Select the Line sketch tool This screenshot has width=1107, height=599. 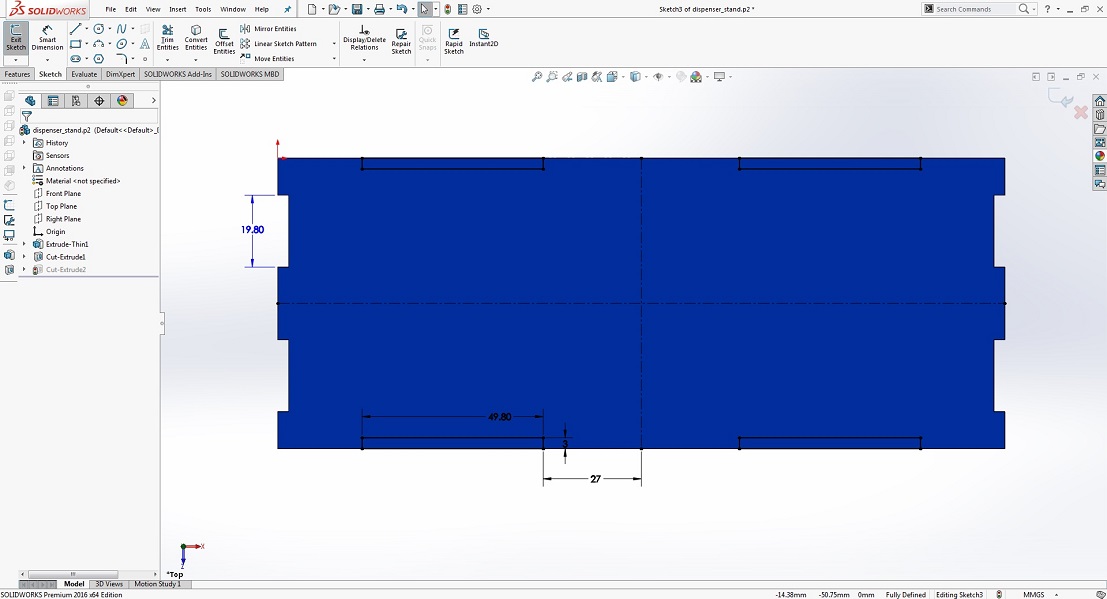click(x=76, y=29)
